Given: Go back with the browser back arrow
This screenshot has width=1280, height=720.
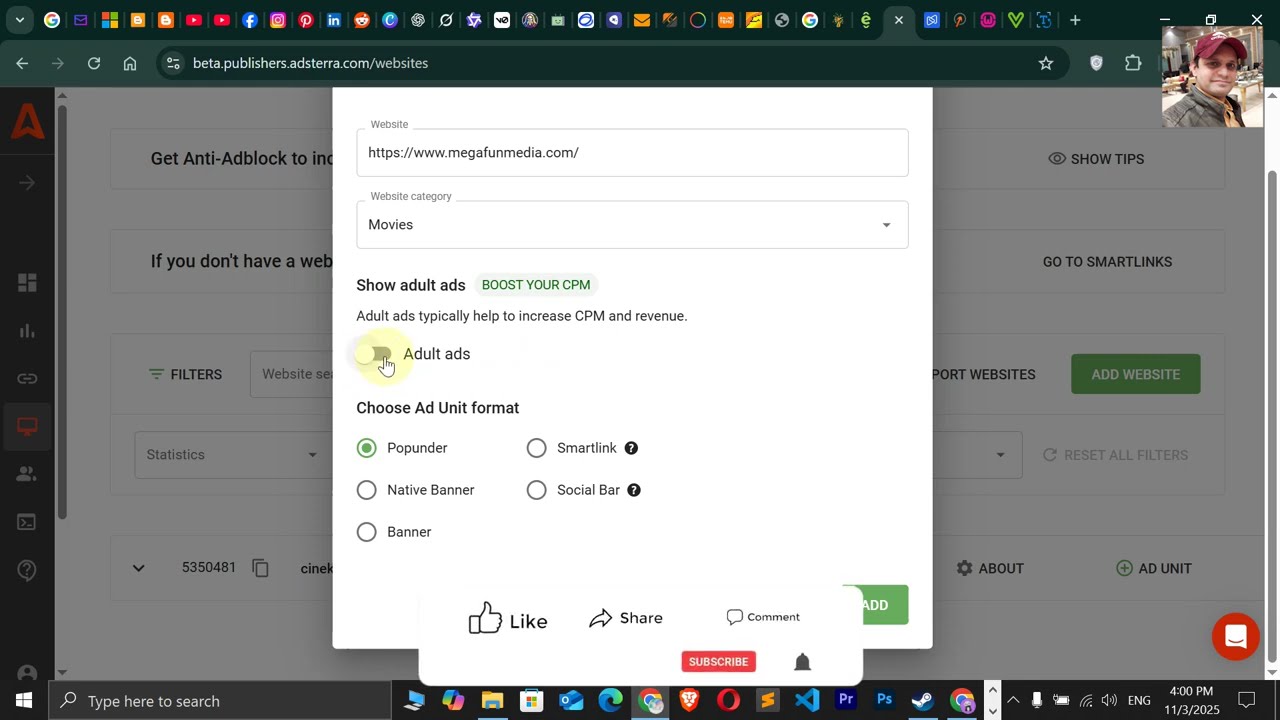Looking at the screenshot, I should (x=22, y=63).
